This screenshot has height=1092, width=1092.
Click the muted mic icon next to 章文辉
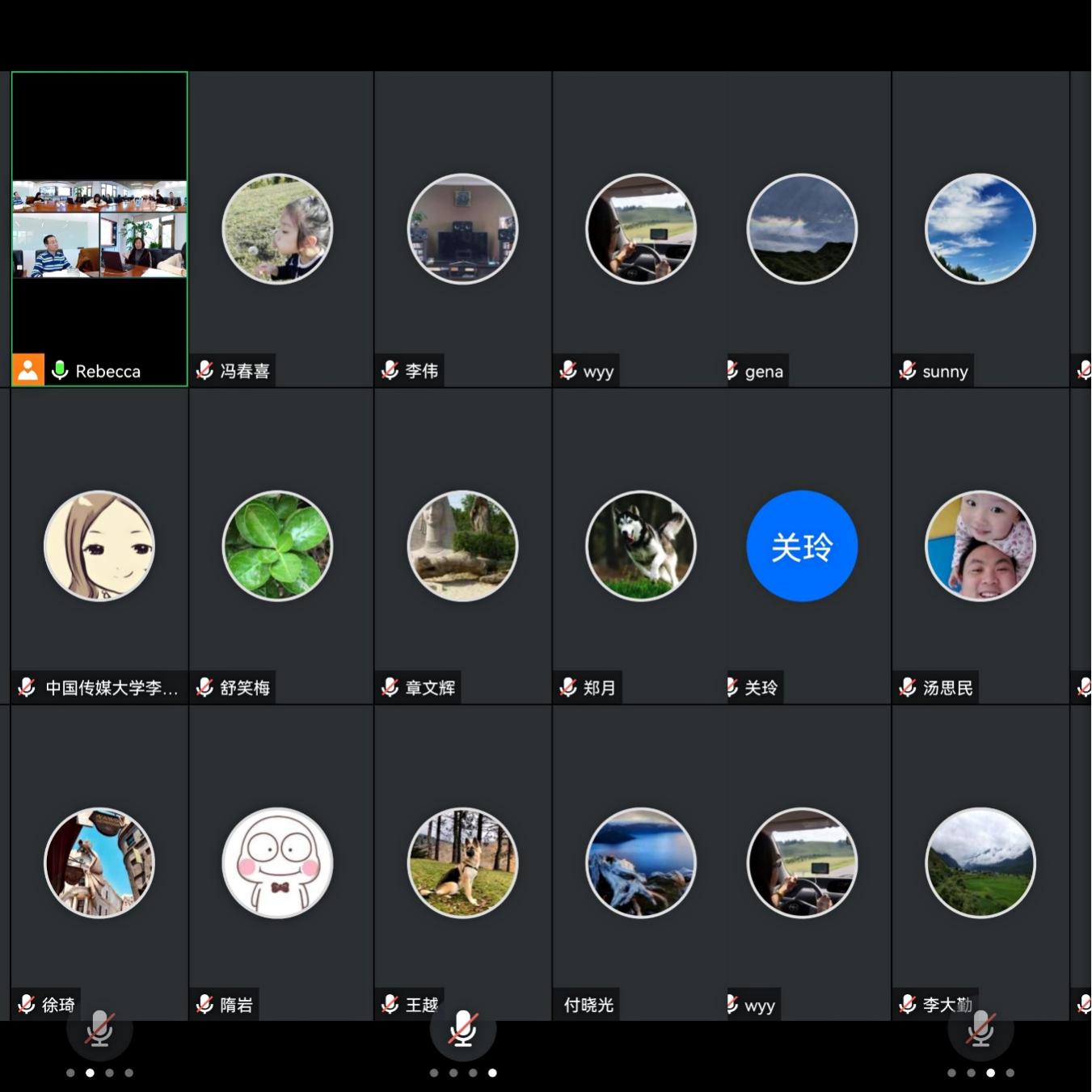[x=390, y=687]
